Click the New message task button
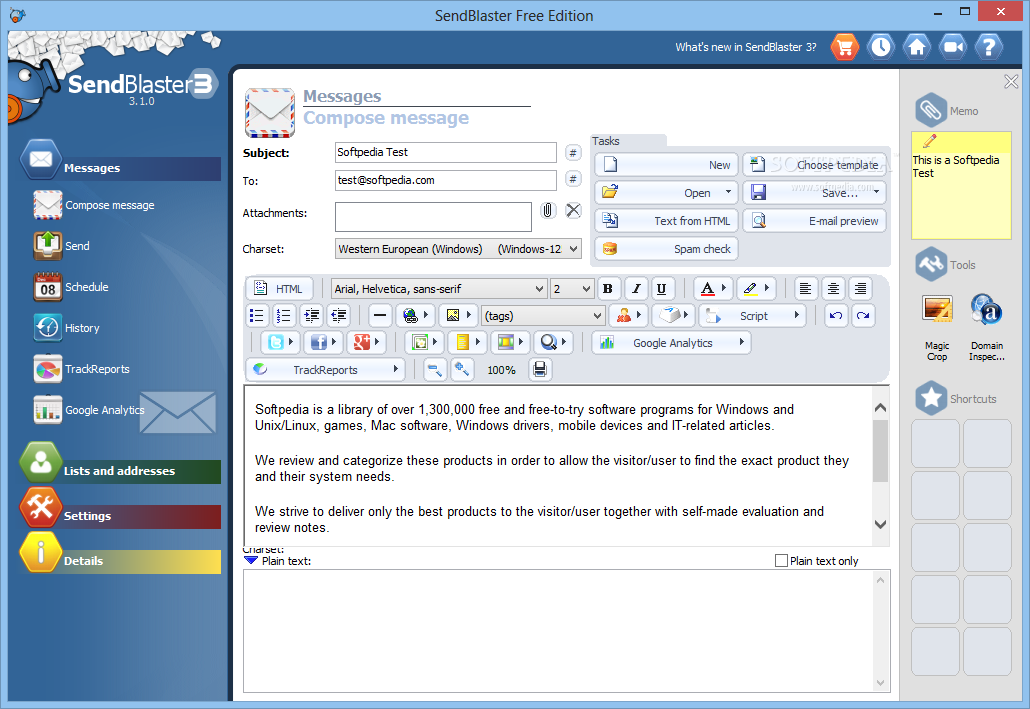 pos(667,164)
